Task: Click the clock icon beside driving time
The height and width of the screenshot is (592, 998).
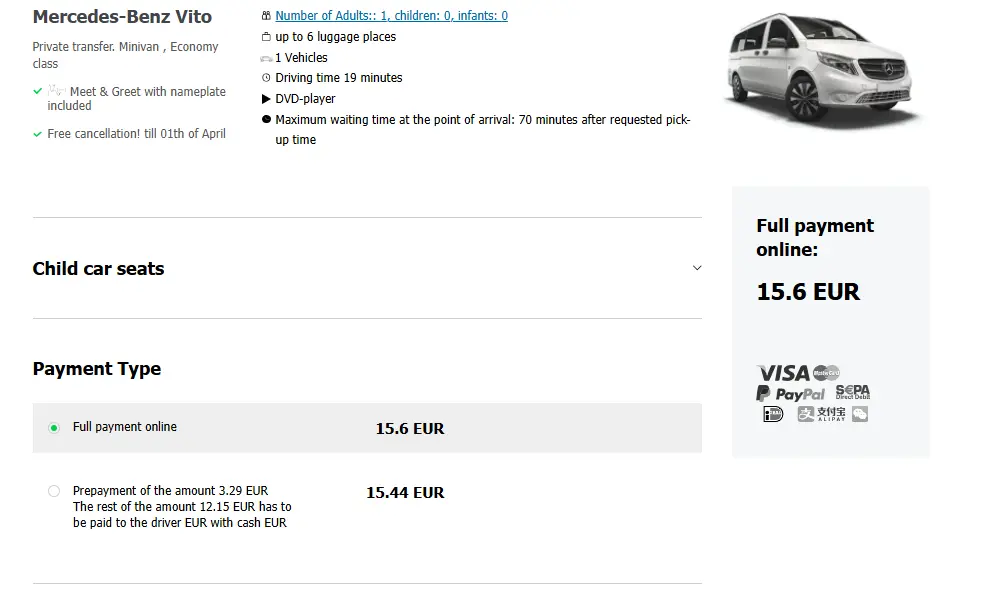Action: tap(264, 77)
